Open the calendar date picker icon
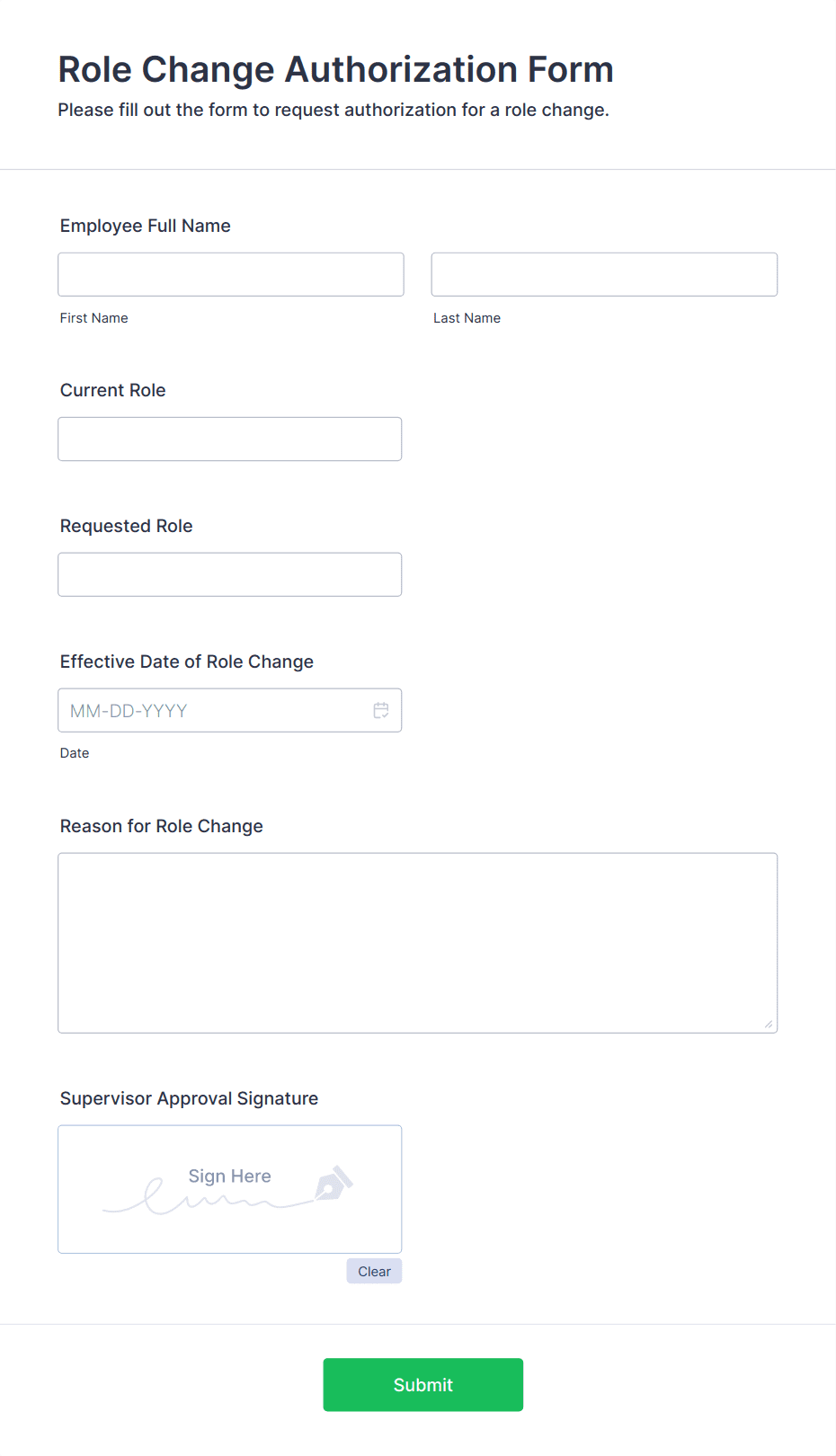Screen dimensions: 836x1456 point(381,710)
